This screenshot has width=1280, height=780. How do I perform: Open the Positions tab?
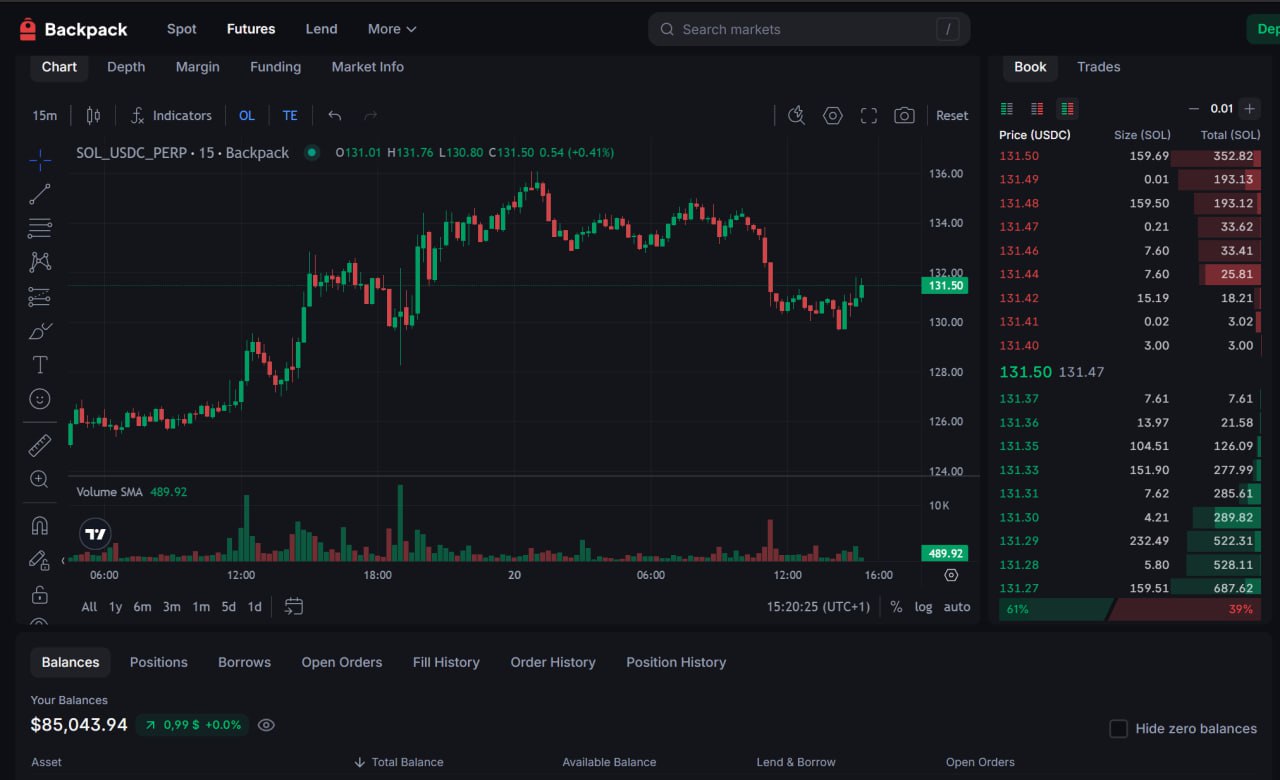click(x=159, y=662)
